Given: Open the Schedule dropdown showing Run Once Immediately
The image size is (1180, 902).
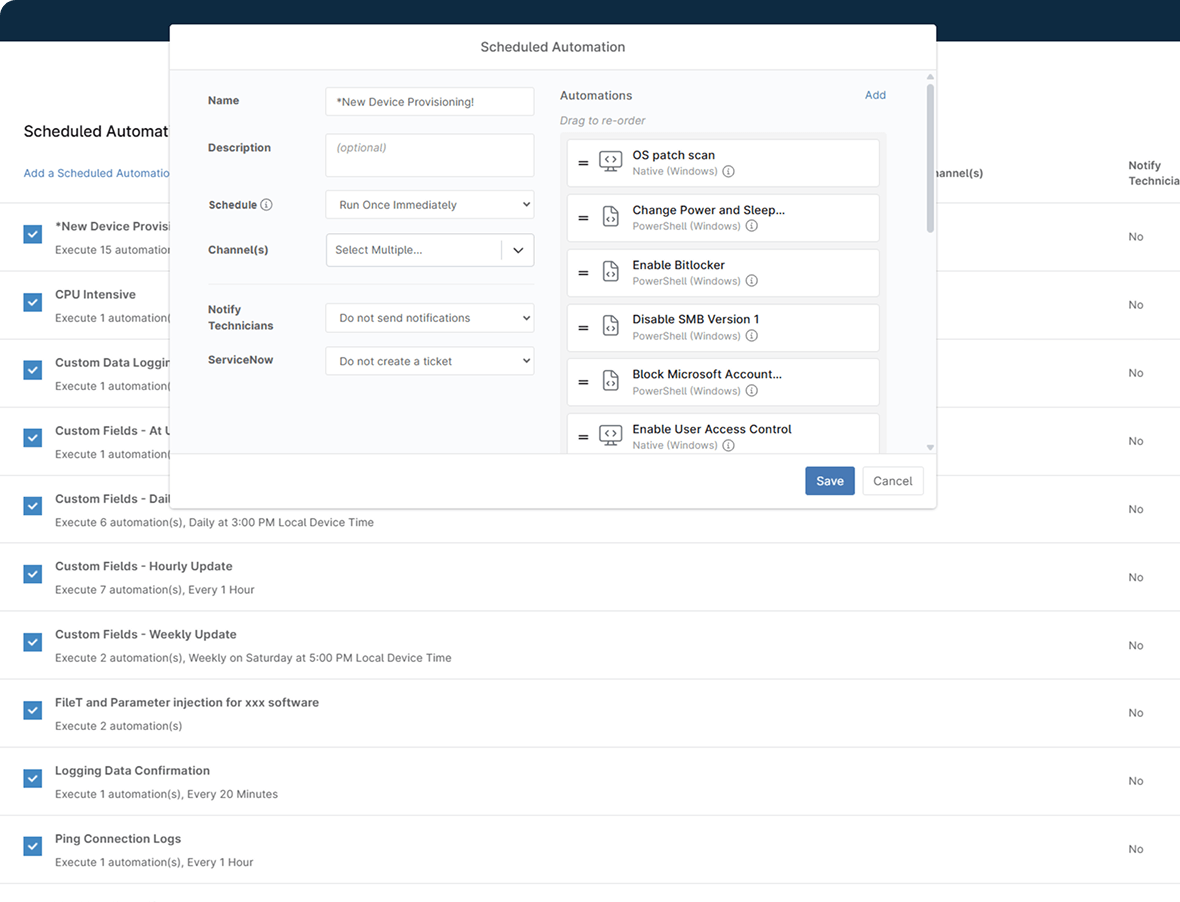Looking at the screenshot, I should (x=429, y=204).
